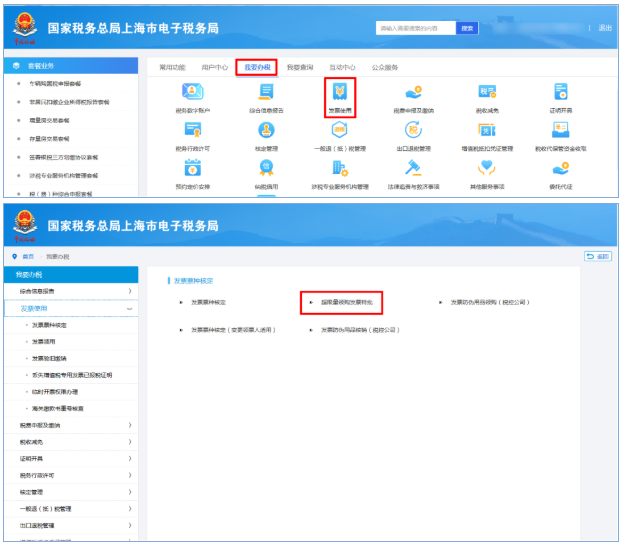Expand 综合信息报告 sidebar section

coord(71,291)
